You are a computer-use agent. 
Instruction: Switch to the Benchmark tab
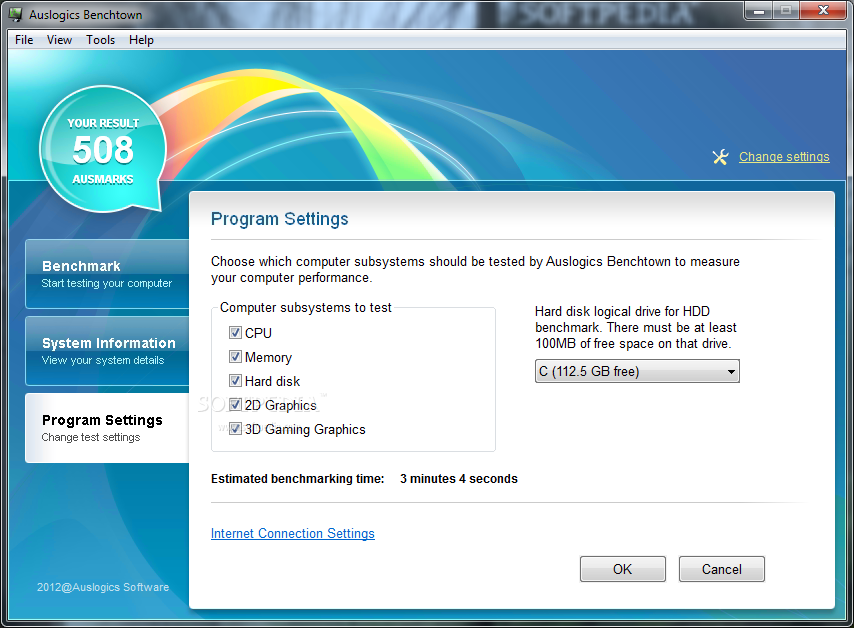coord(107,274)
